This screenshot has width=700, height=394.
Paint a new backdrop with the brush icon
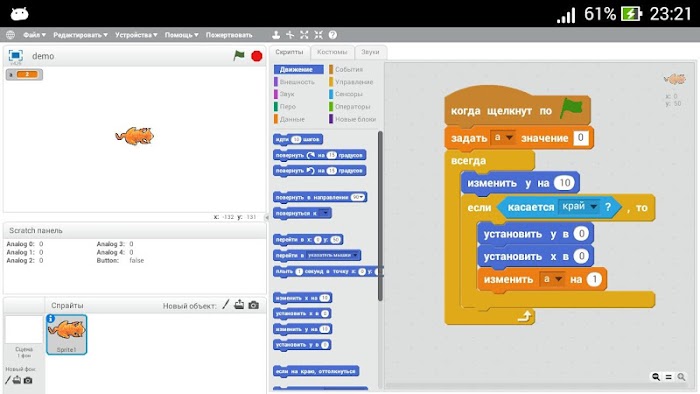pyautogui.click(x=8, y=380)
